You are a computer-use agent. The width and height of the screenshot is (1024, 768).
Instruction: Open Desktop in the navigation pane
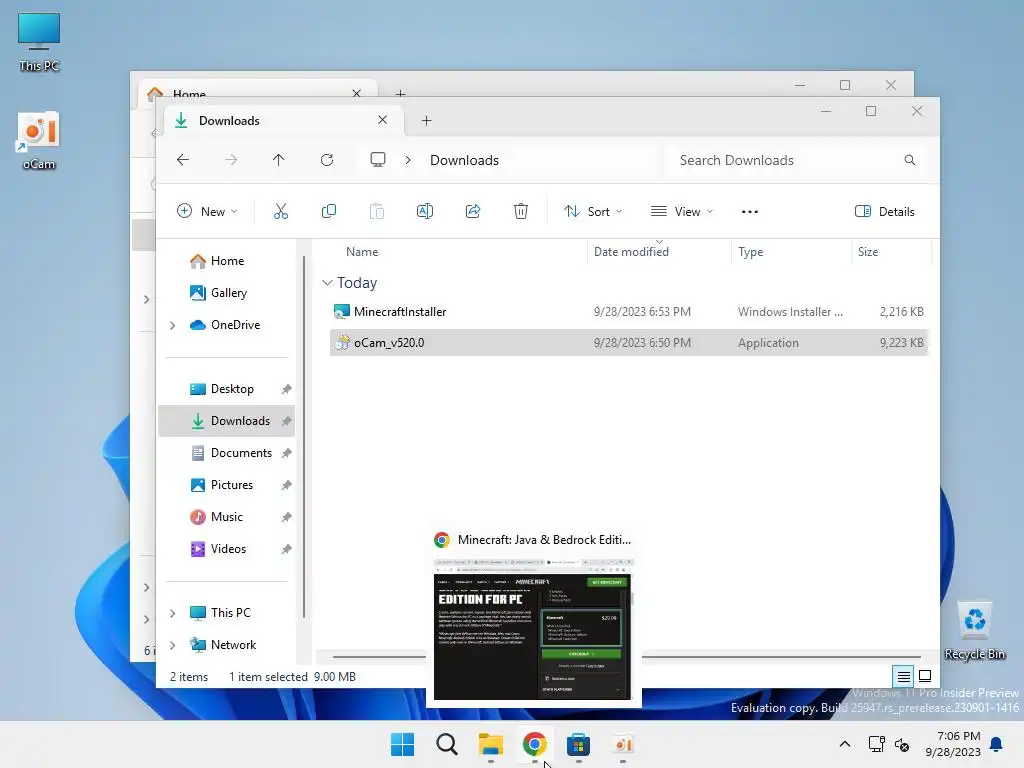(227, 389)
